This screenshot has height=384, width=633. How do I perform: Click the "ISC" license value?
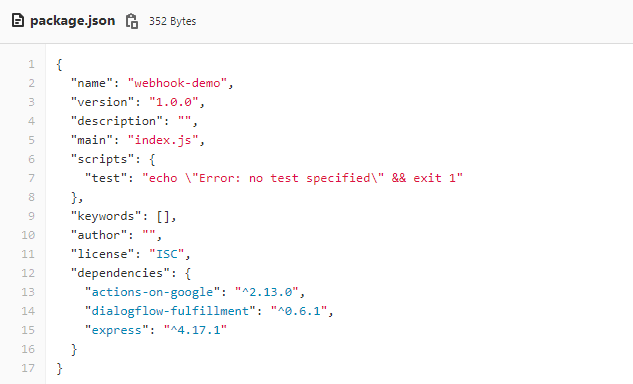[x=167, y=254]
